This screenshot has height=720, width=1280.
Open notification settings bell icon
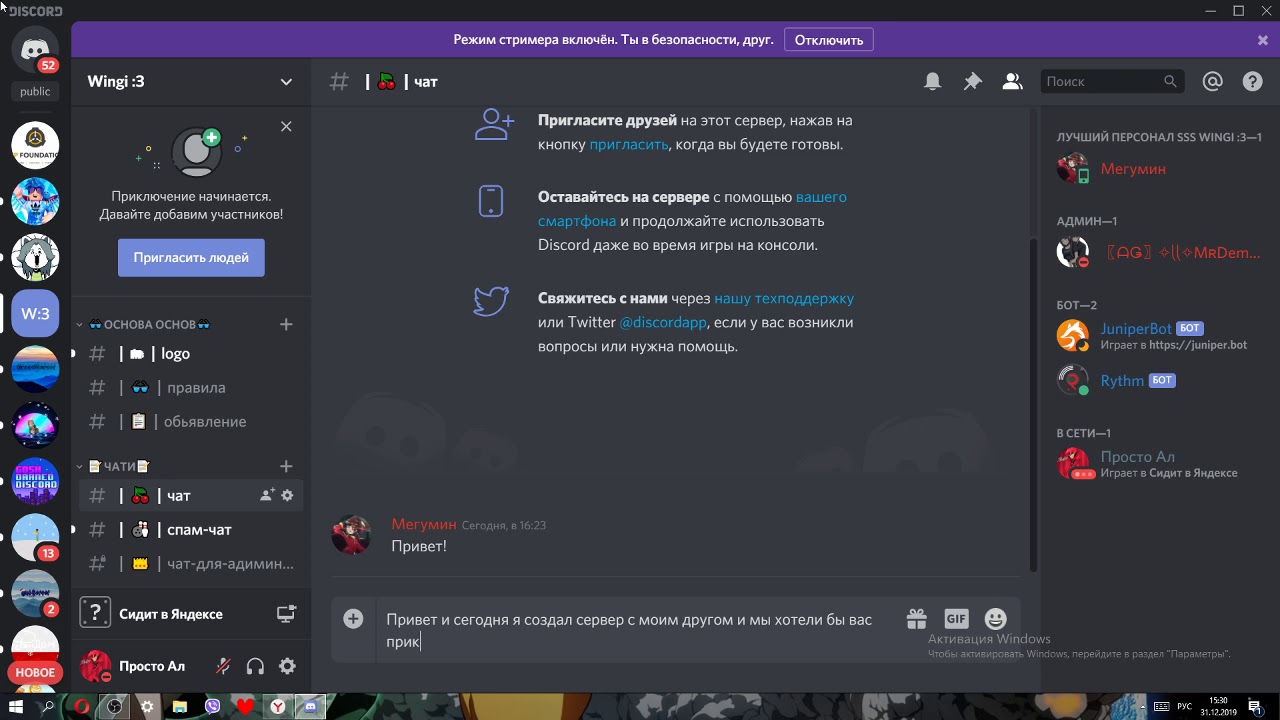click(x=932, y=82)
